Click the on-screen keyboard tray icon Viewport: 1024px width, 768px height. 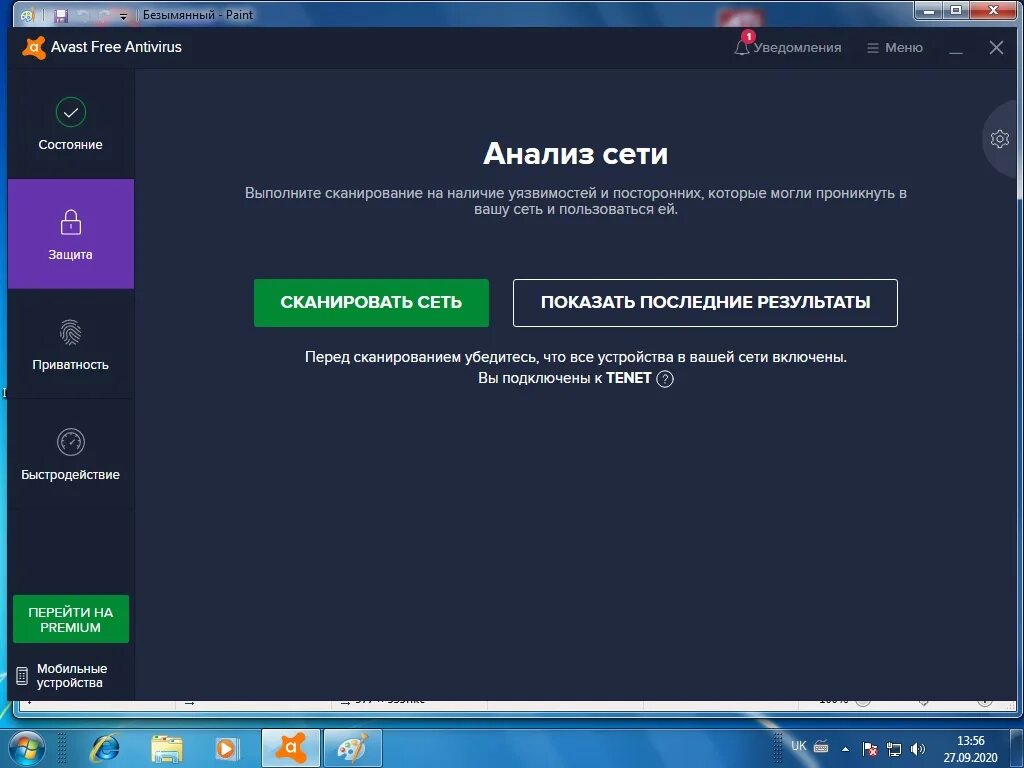pyautogui.click(x=822, y=746)
